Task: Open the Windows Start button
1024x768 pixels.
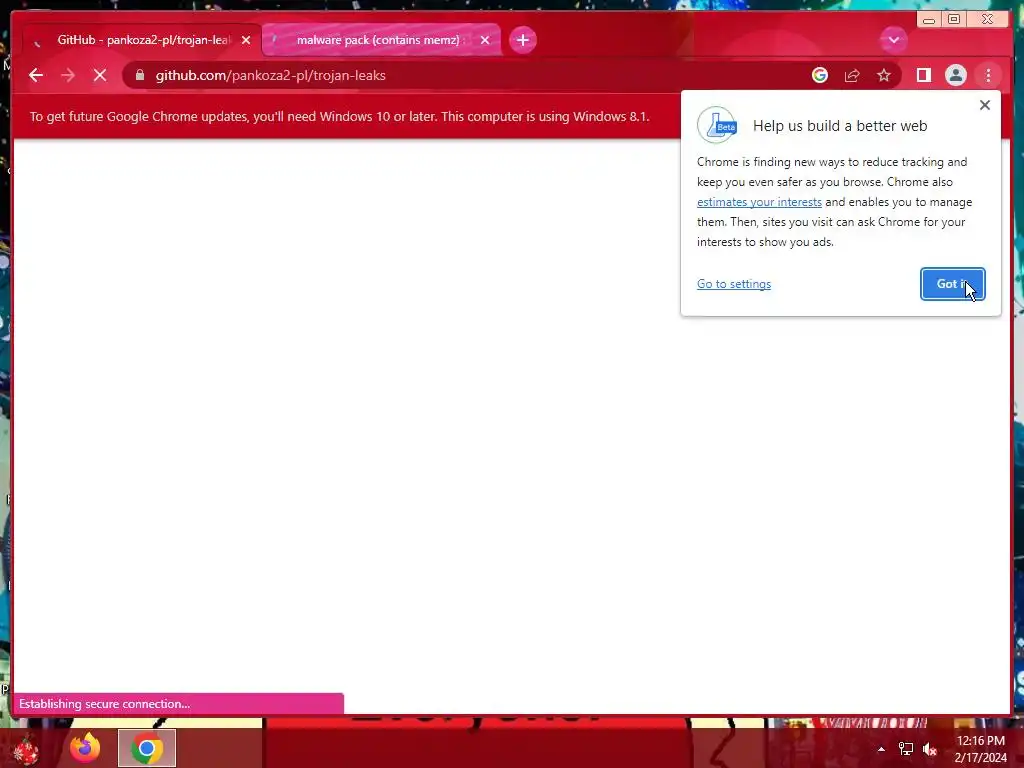Action: point(25,749)
